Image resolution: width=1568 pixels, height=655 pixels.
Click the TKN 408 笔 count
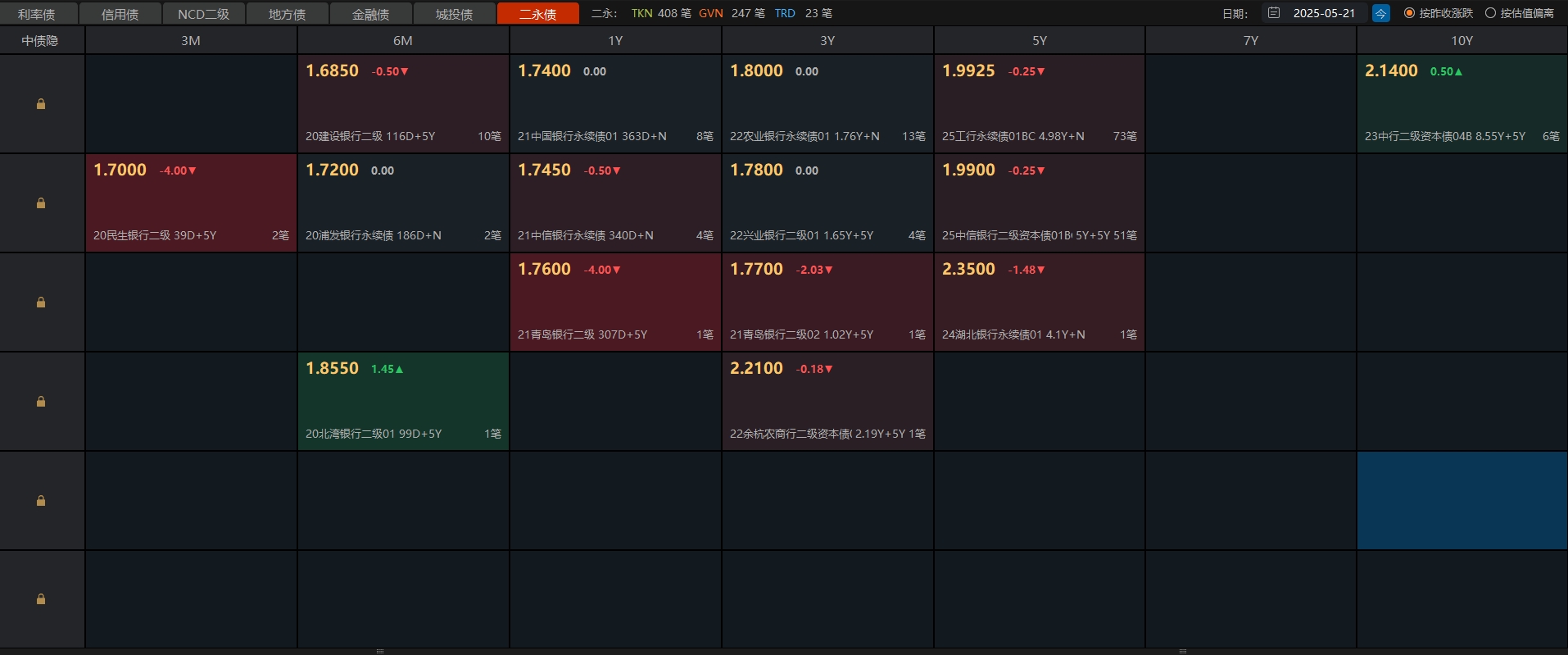661,13
